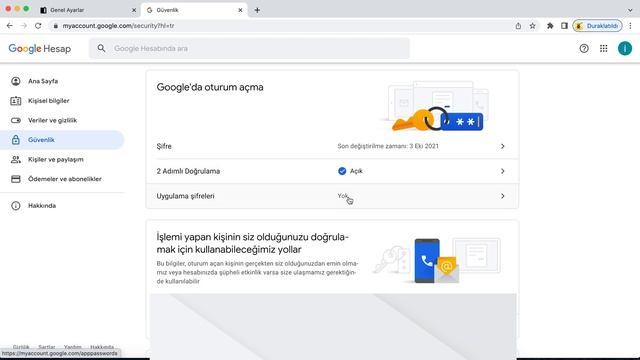The height and width of the screenshot is (360, 640).
Task: Click the lock icon in address bar
Action: pyautogui.click(x=56, y=26)
